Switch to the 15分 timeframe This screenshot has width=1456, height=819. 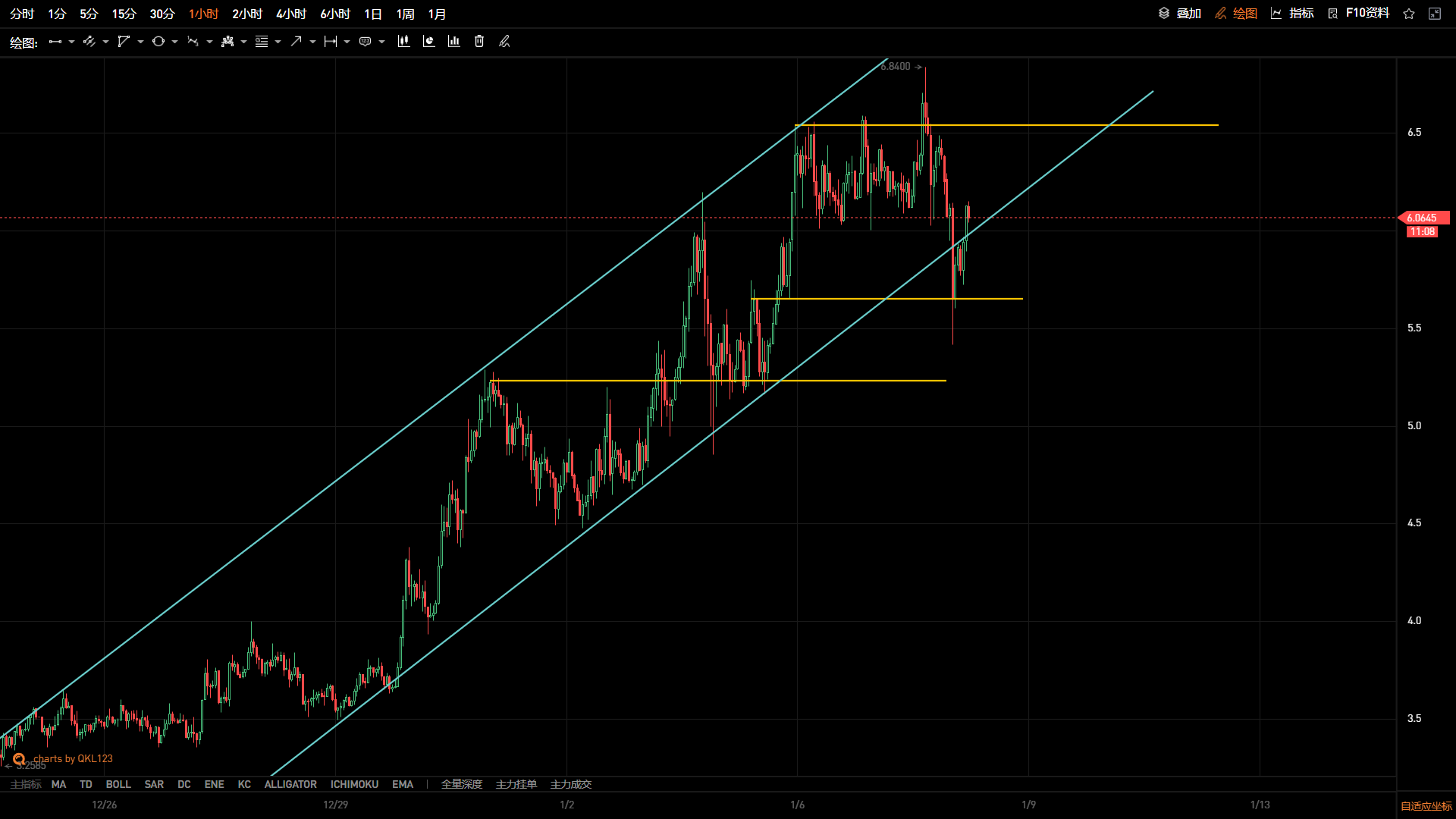click(124, 14)
